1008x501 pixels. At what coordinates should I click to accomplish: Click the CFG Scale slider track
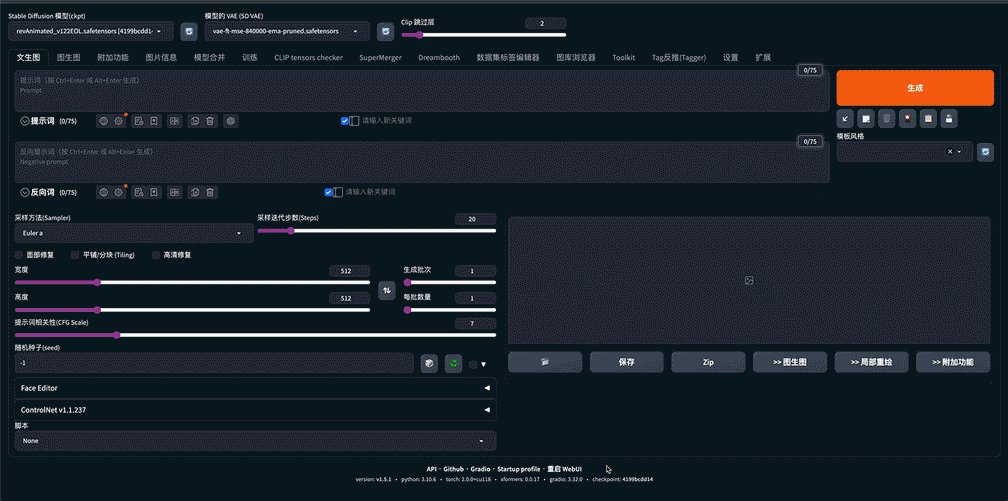point(255,334)
